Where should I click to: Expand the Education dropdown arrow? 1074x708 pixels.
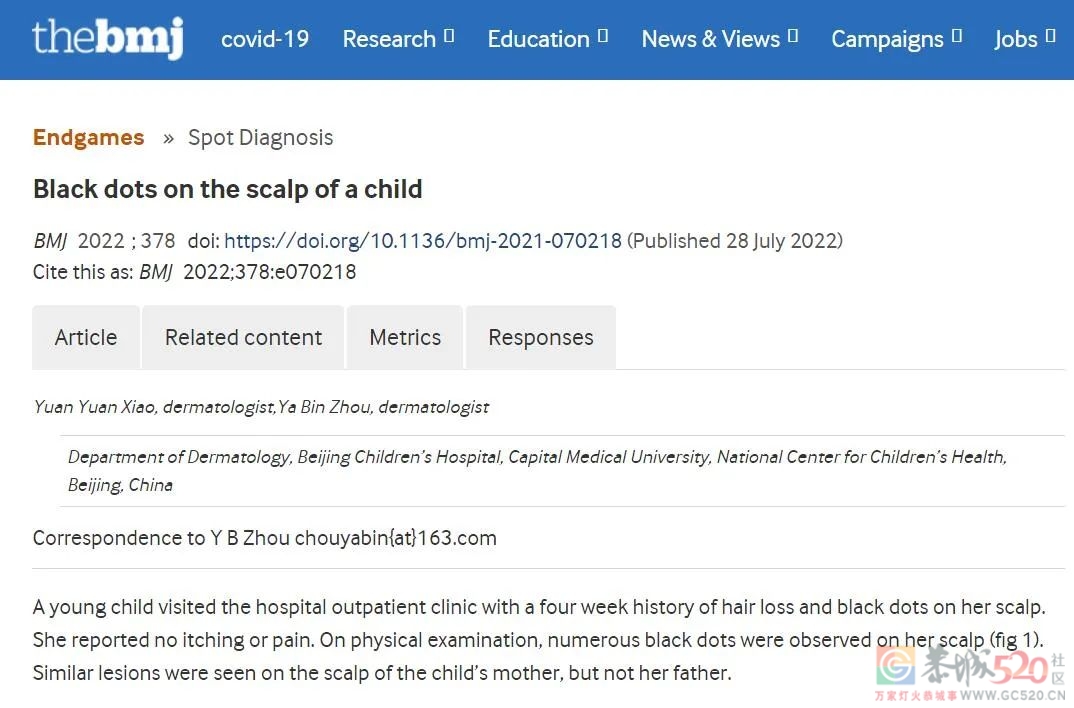(x=603, y=36)
